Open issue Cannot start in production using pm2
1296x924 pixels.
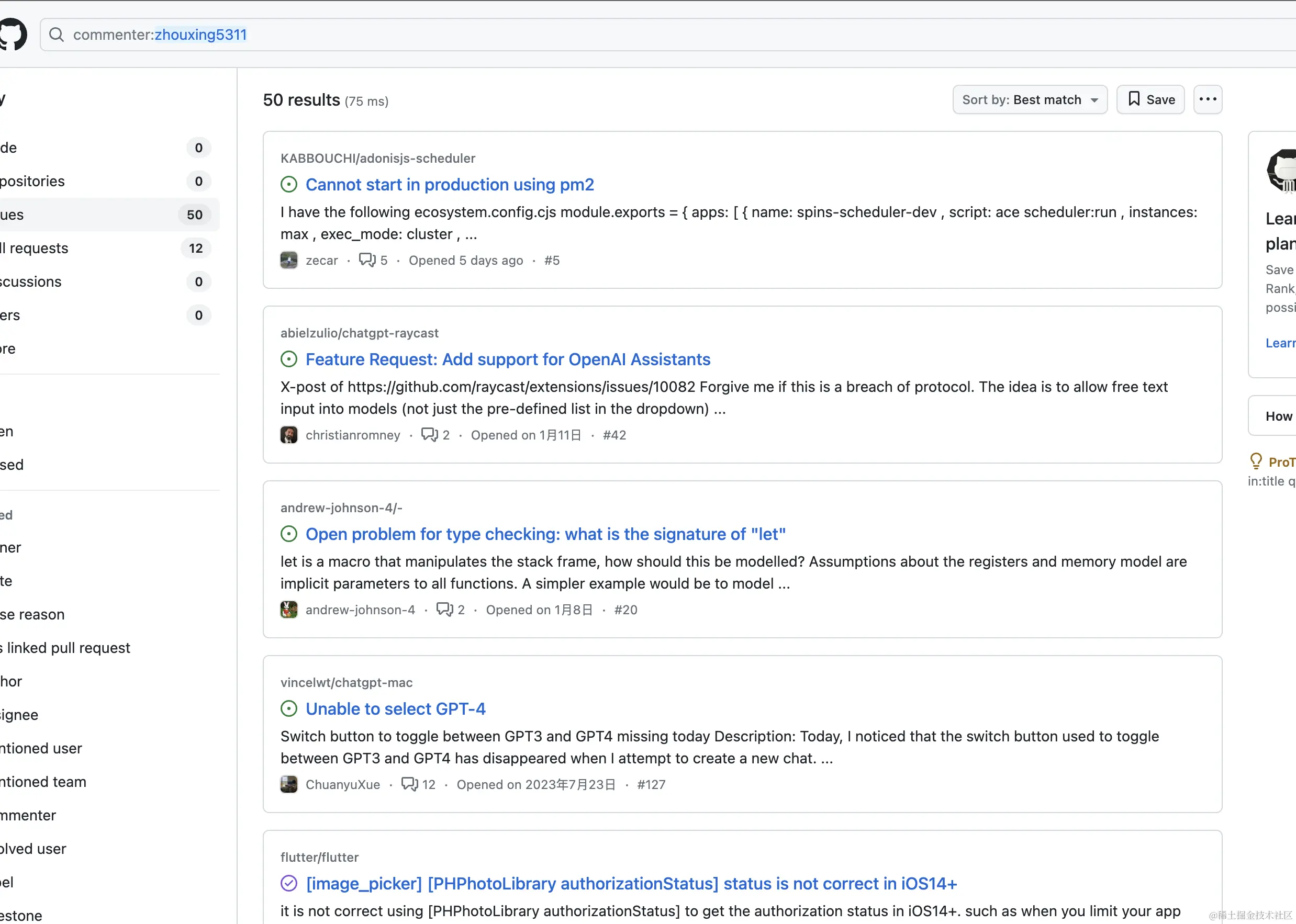click(450, 184)
